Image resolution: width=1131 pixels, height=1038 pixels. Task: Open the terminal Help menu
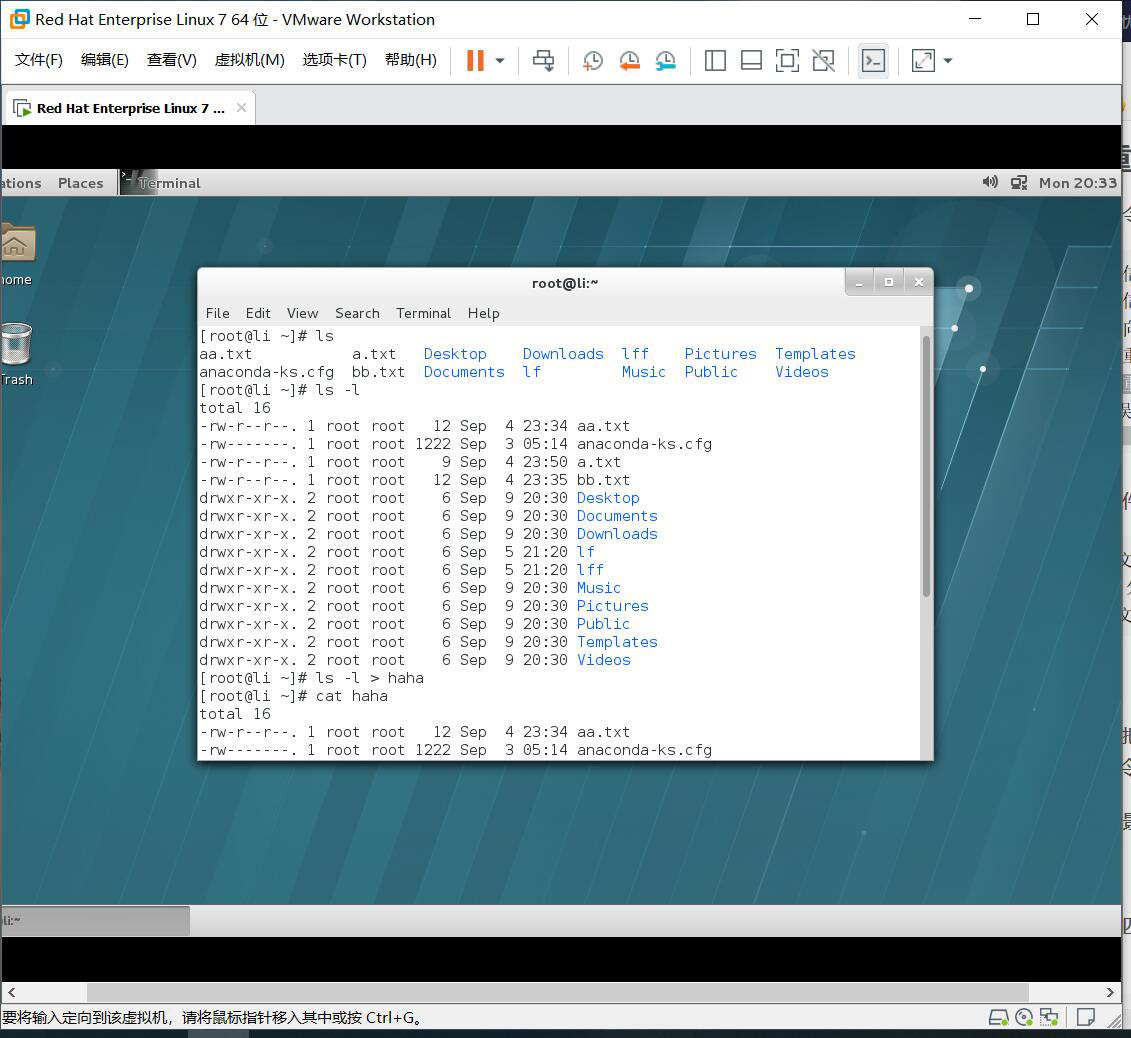(x=483, y=313)
